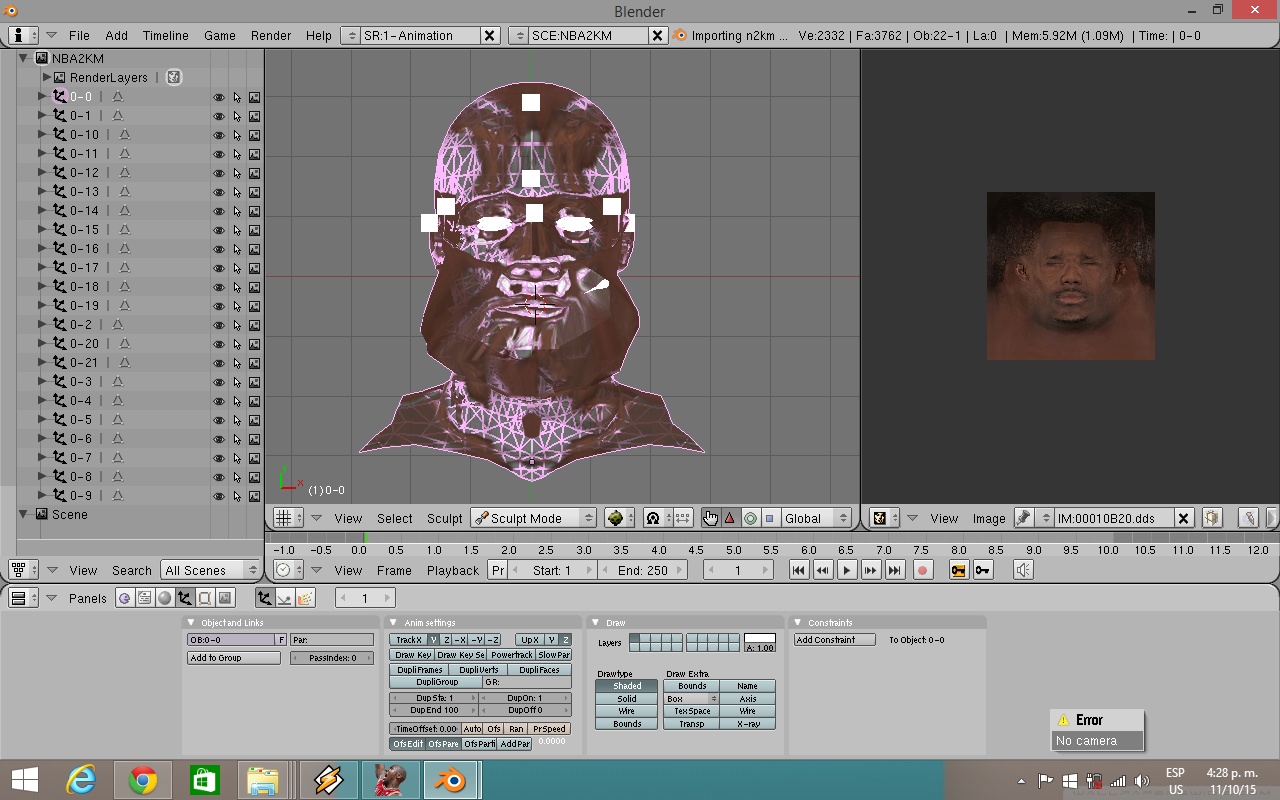Click the Add to Group button
The width and height of the screenshot is (1280, 800).
click(234, 658)
